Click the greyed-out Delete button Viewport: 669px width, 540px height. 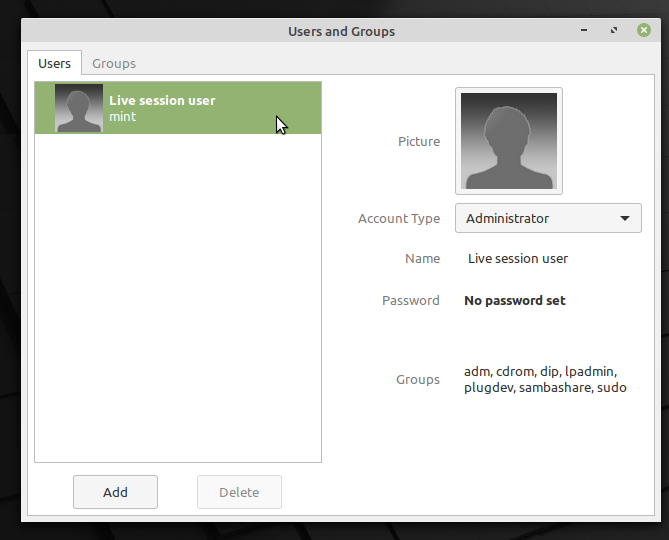pos(239,492)
